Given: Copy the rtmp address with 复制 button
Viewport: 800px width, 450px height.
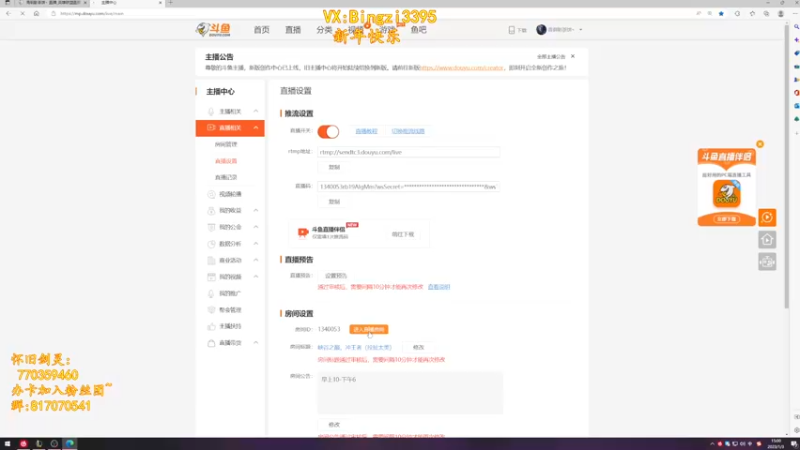Looking at the screenshot, I should coord(334,167).
